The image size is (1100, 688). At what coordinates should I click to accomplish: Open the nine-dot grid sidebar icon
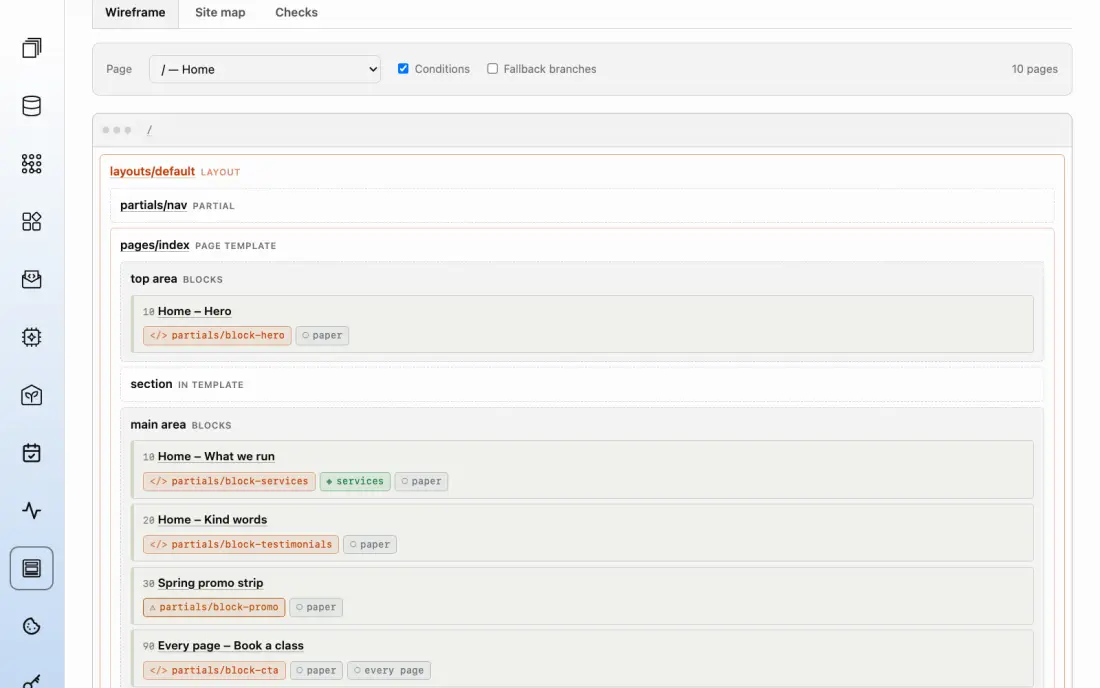click(x=32, y=163)
